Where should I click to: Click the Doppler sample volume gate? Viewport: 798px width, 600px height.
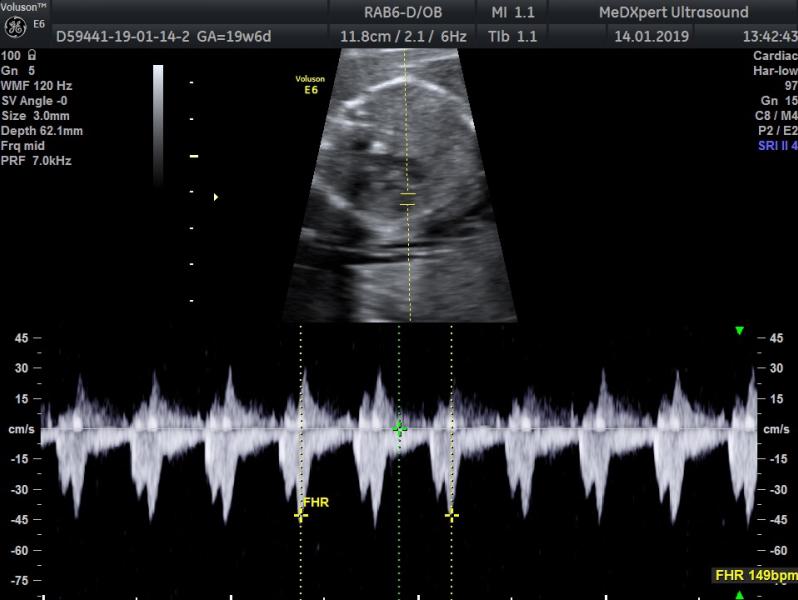click(x=408, y=199)
